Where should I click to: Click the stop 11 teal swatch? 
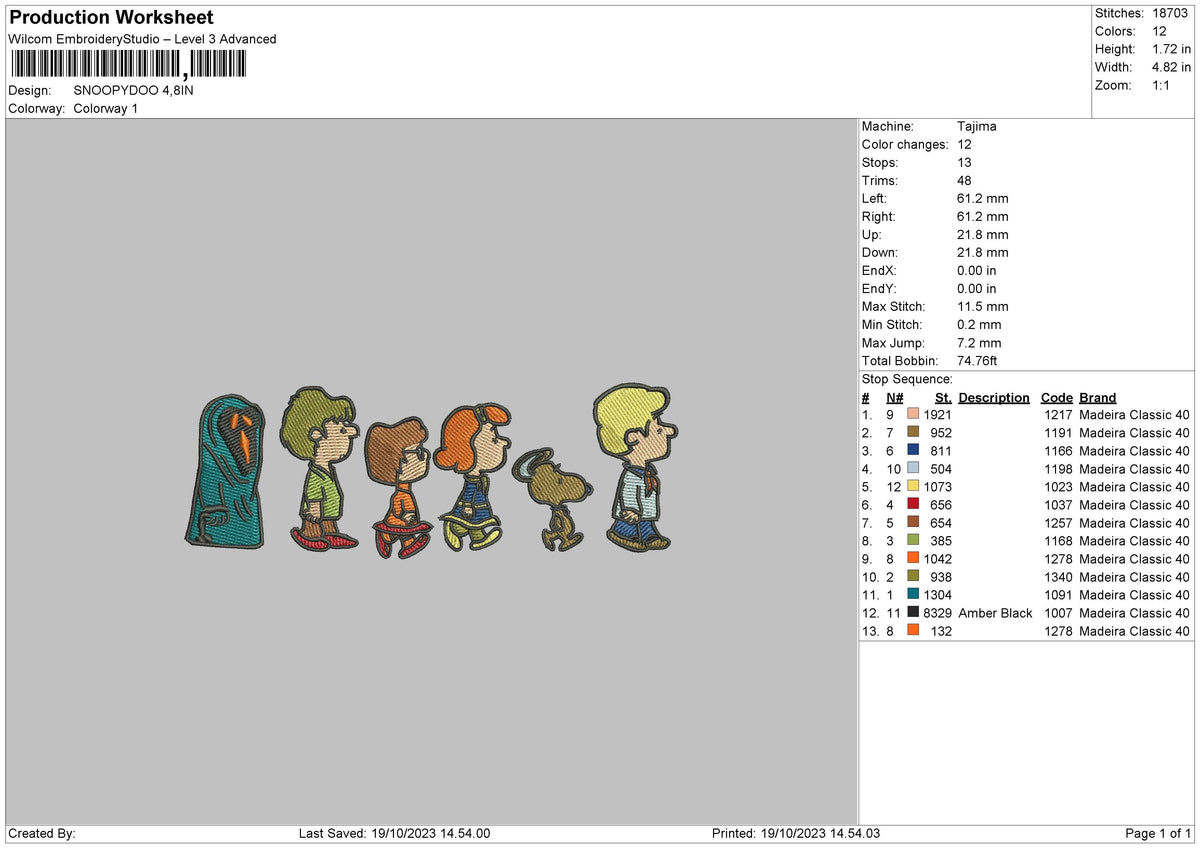[913, 594]
